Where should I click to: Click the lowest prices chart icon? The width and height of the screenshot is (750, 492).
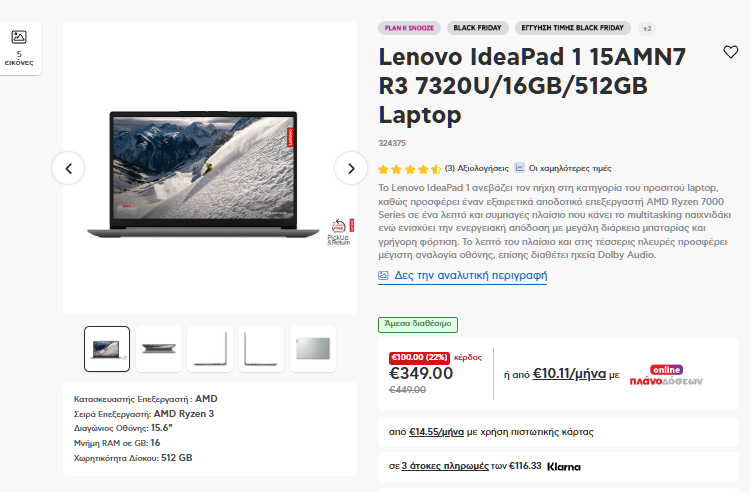(519, 168)
